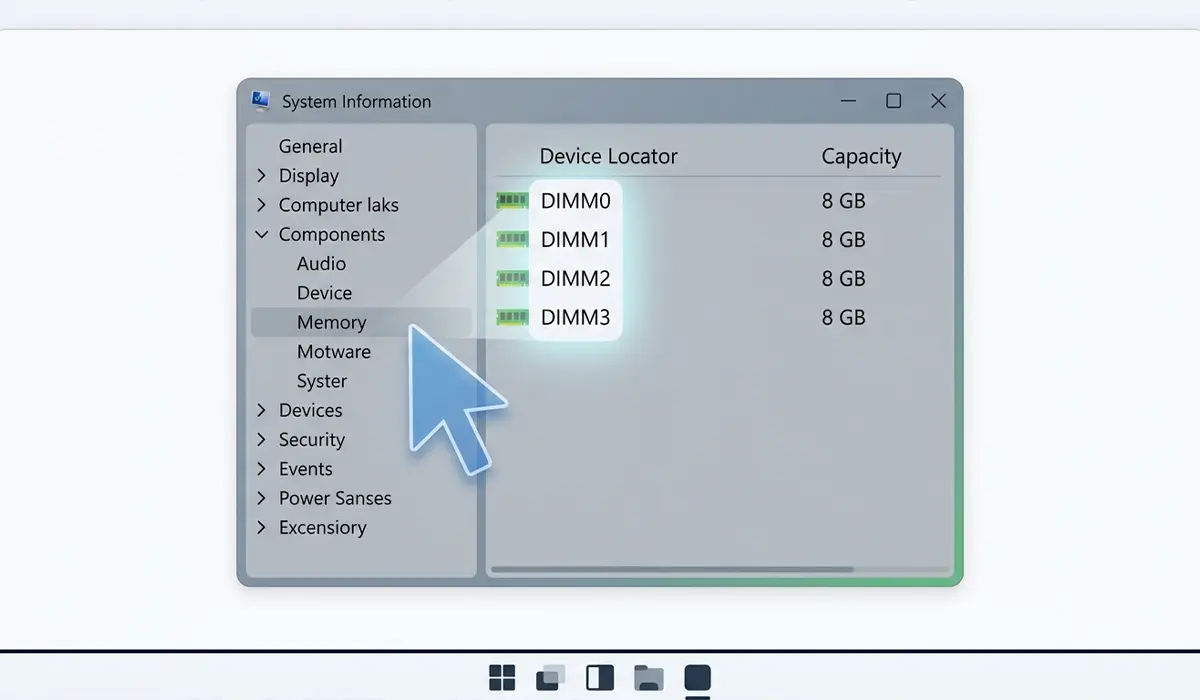Viewport: 1200px width, 700px height.
Task: Open the Windows Start button in taskbar
Action: pyautogui.click(x=502, y=678)
